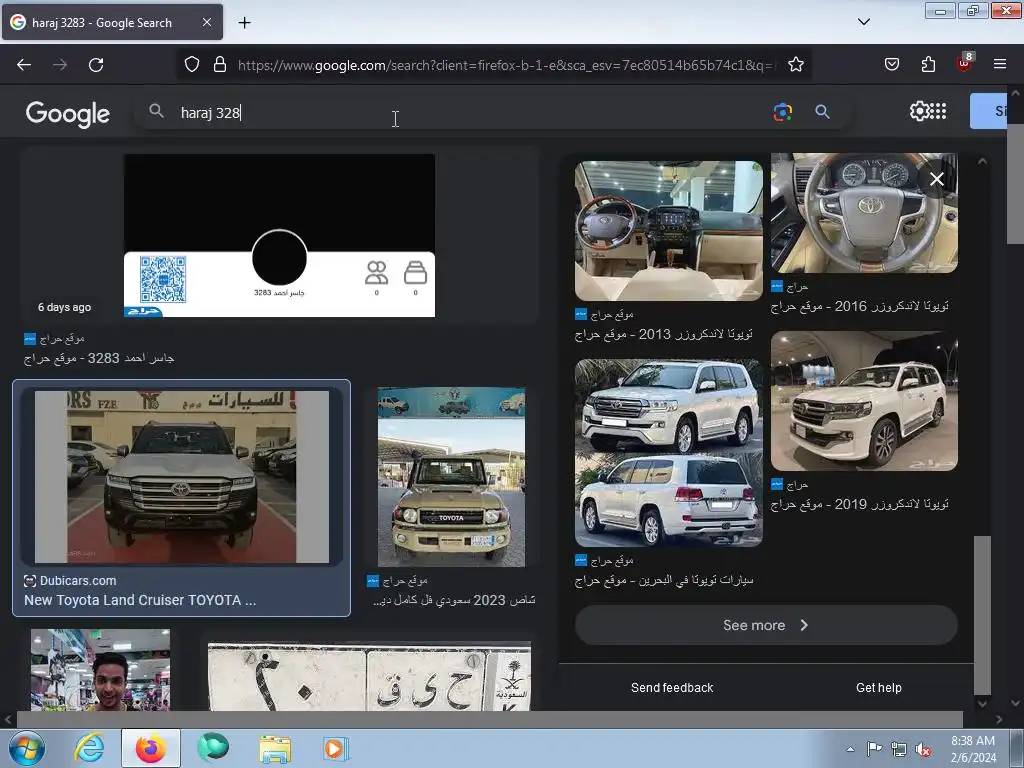Open New Toyota Land Cruiser TOYOTA title
The height and width of the screenshot is (768, 1024).
[140, 600]
